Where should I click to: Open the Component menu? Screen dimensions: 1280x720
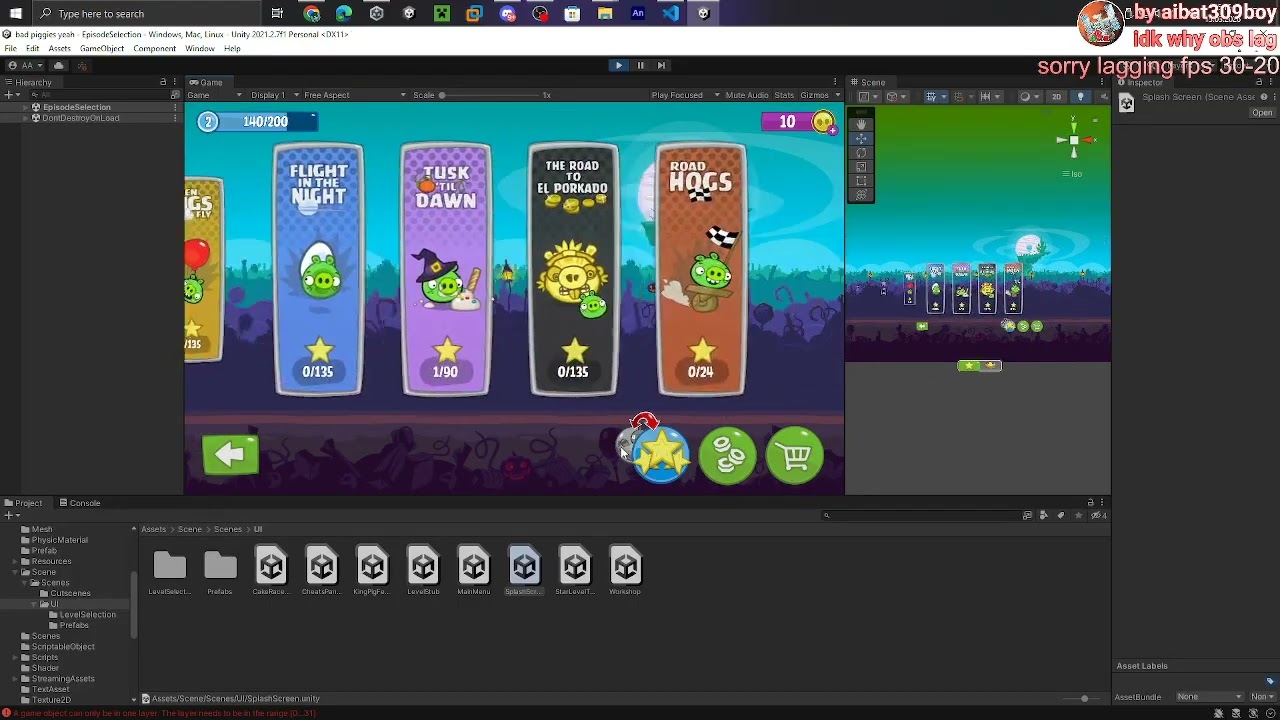coord(155,48)
